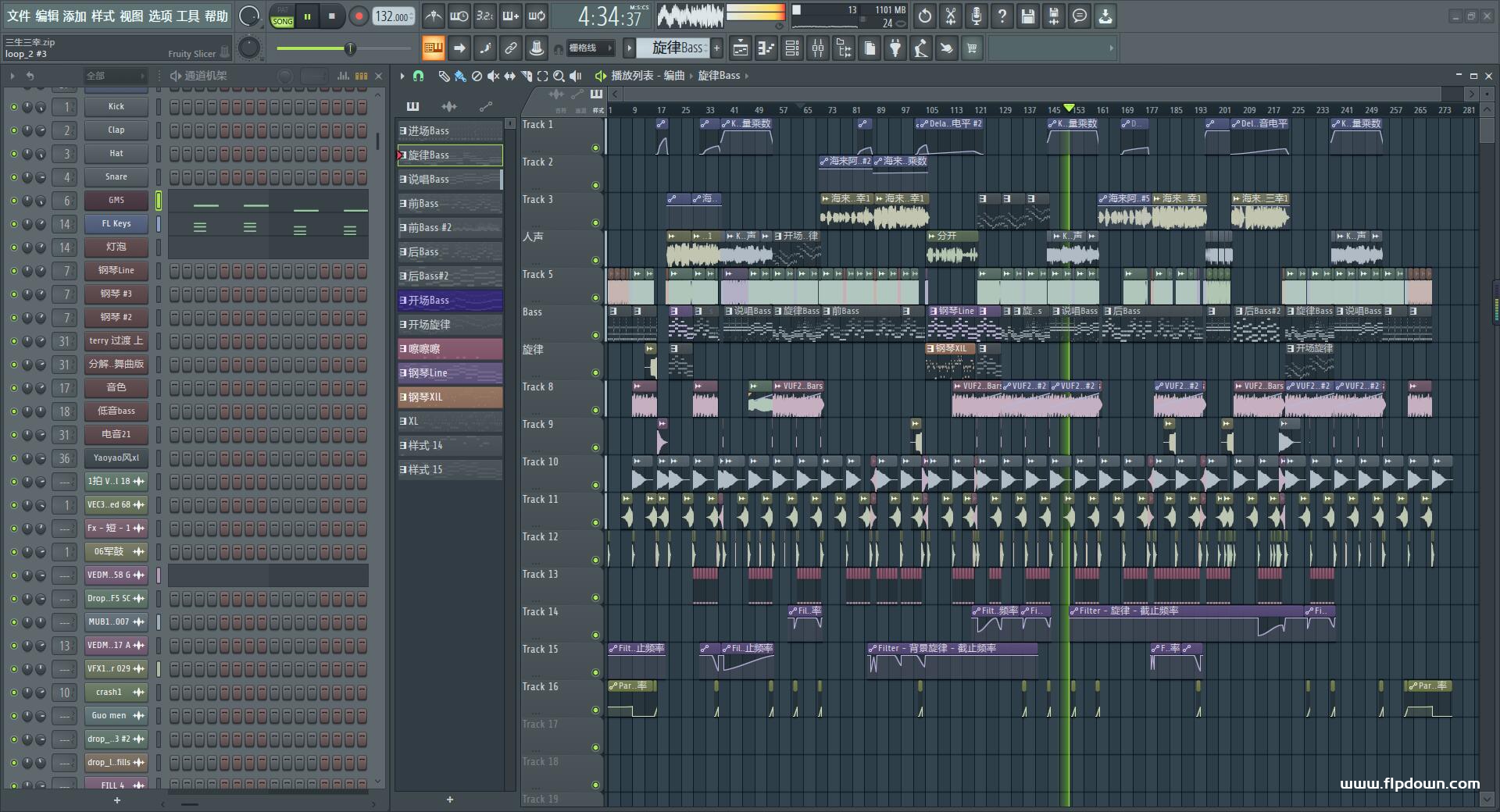The height and width of the screenshot is (812, 1500).
Task: Mute playlist Track 1 green LED
Action: pyautogui.click(x=595, y=148)
